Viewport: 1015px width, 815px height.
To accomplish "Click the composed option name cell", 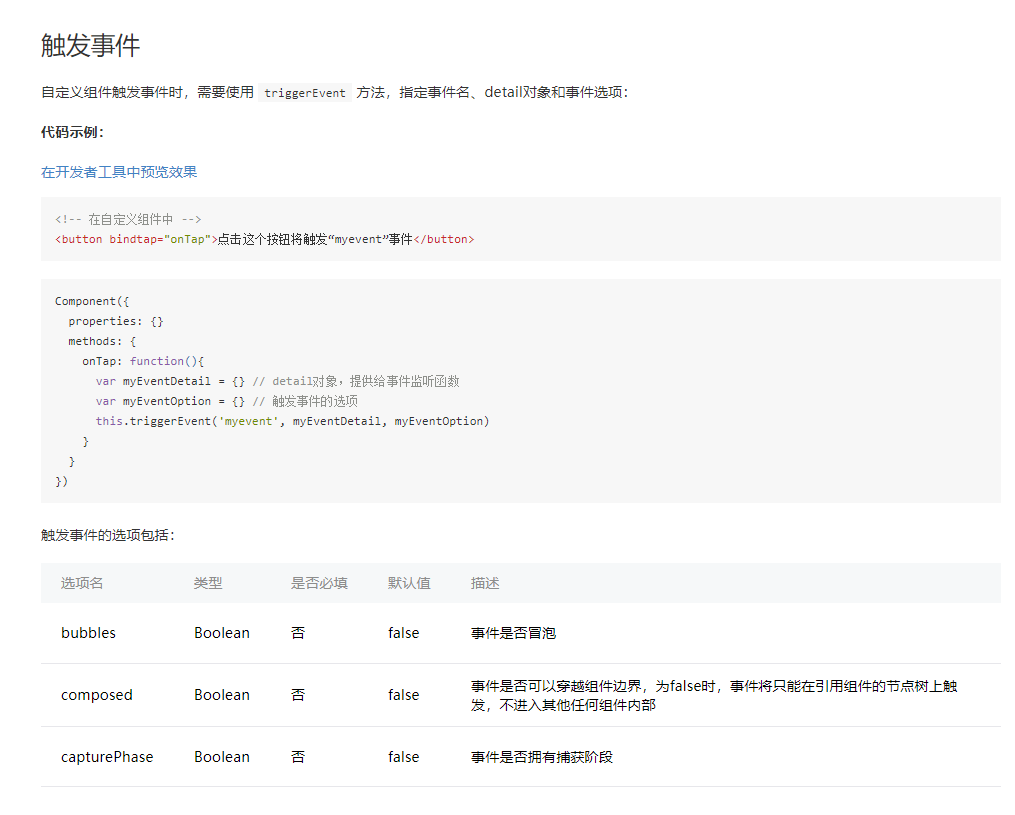I will click(97, 695).
